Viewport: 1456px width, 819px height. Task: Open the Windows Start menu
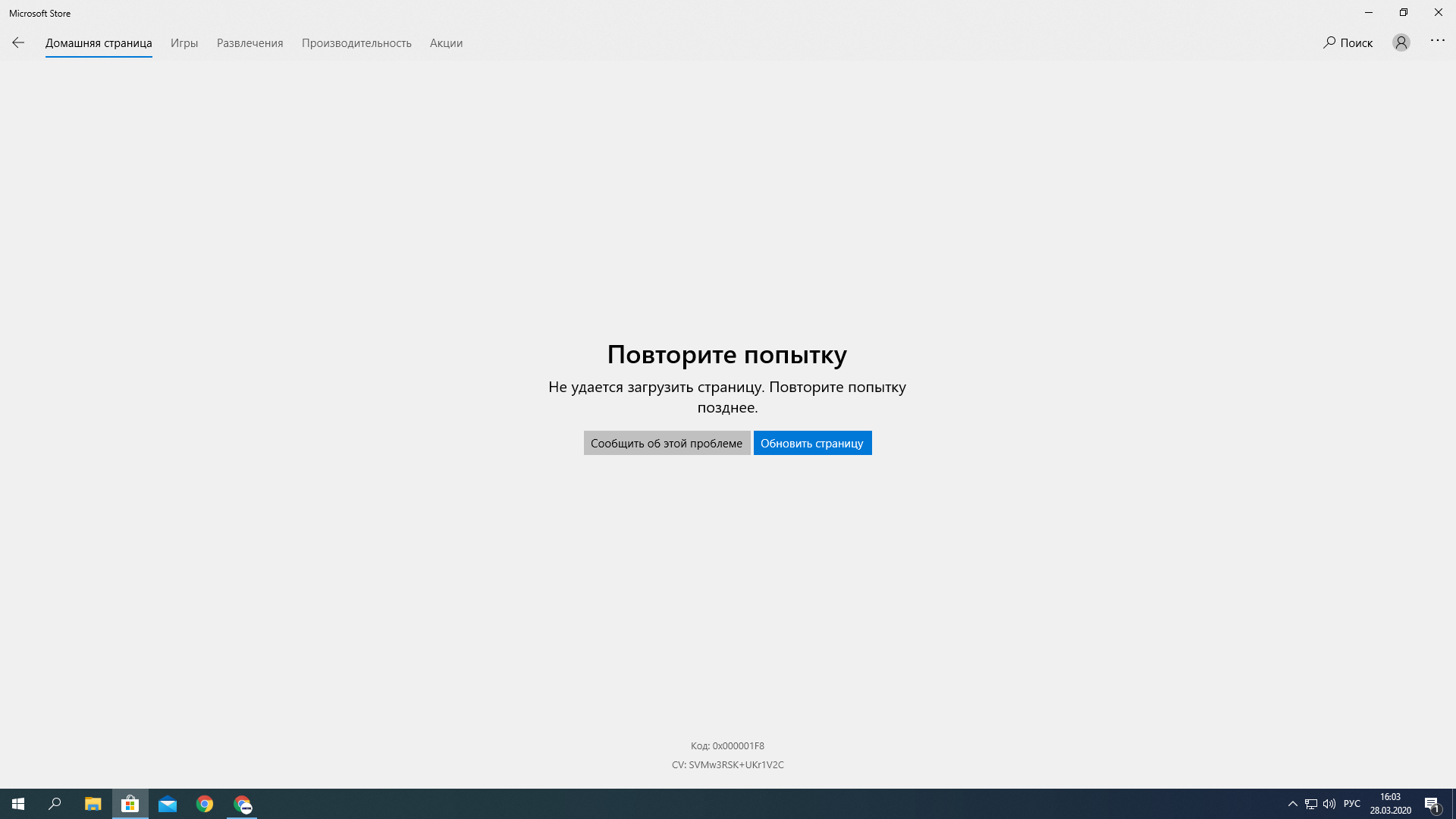point(18,804)
